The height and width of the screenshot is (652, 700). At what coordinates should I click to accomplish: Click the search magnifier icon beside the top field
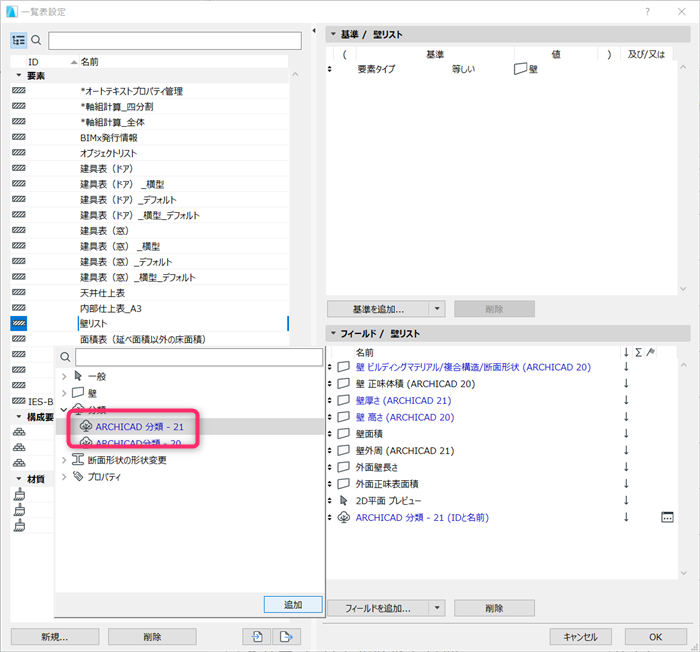pos(36,41)
